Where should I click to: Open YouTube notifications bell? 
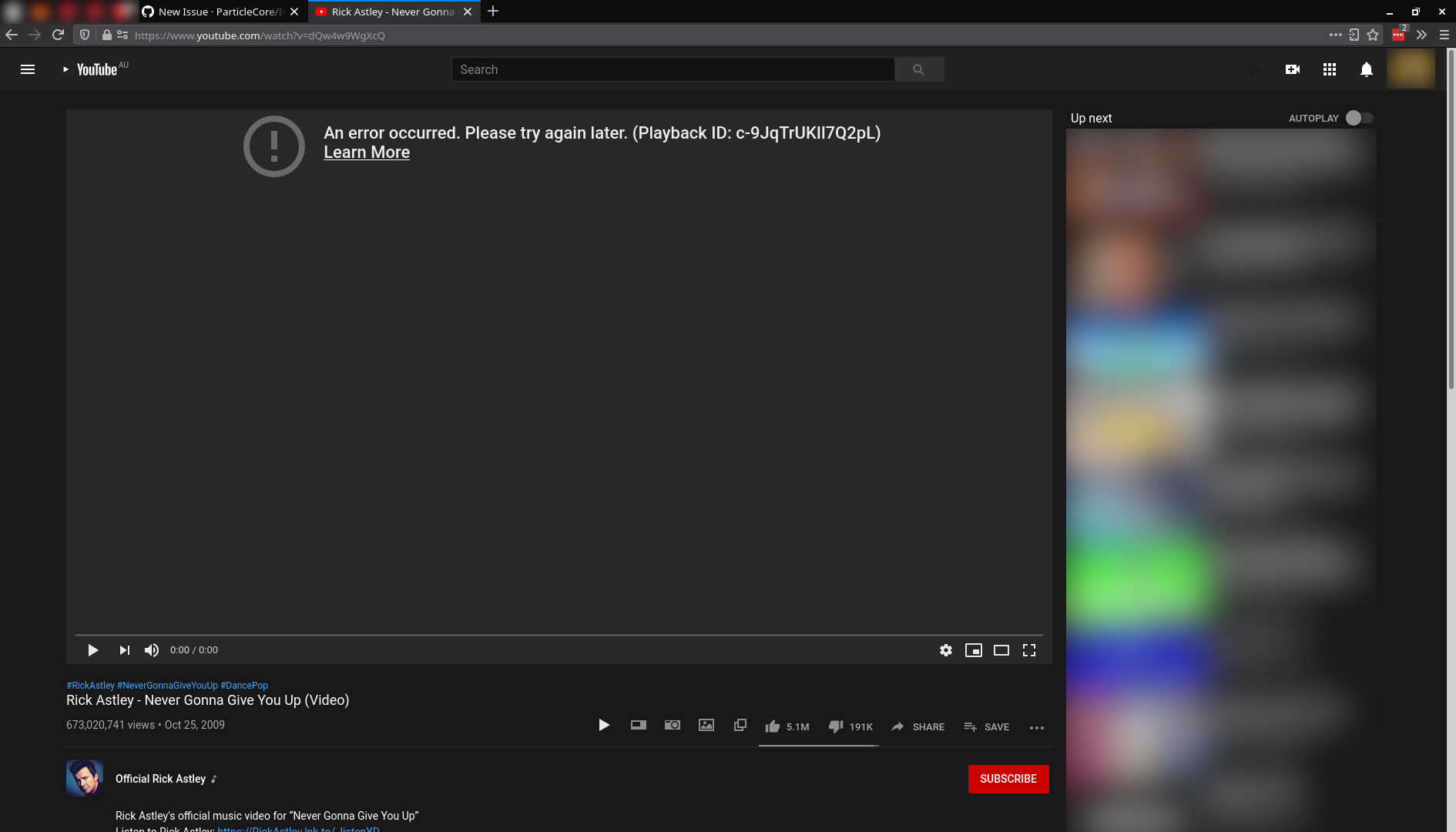1367,69
